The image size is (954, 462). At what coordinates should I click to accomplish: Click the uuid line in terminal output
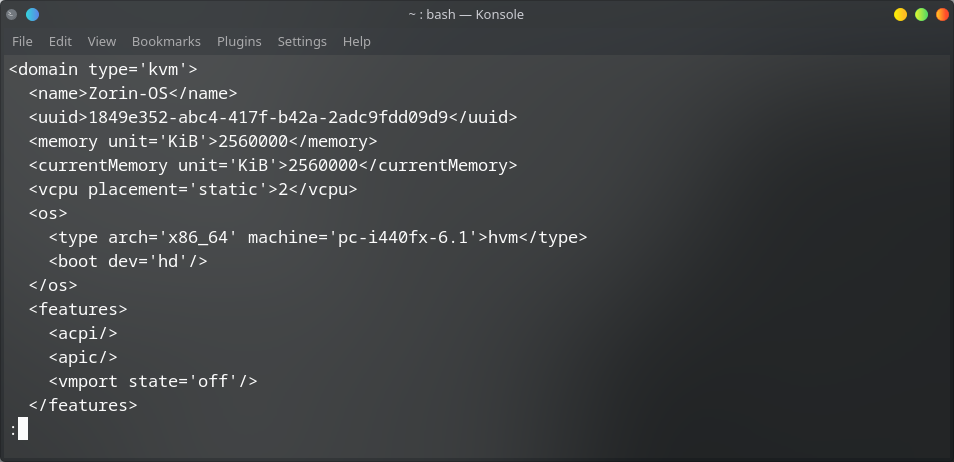tap(273, 117)
